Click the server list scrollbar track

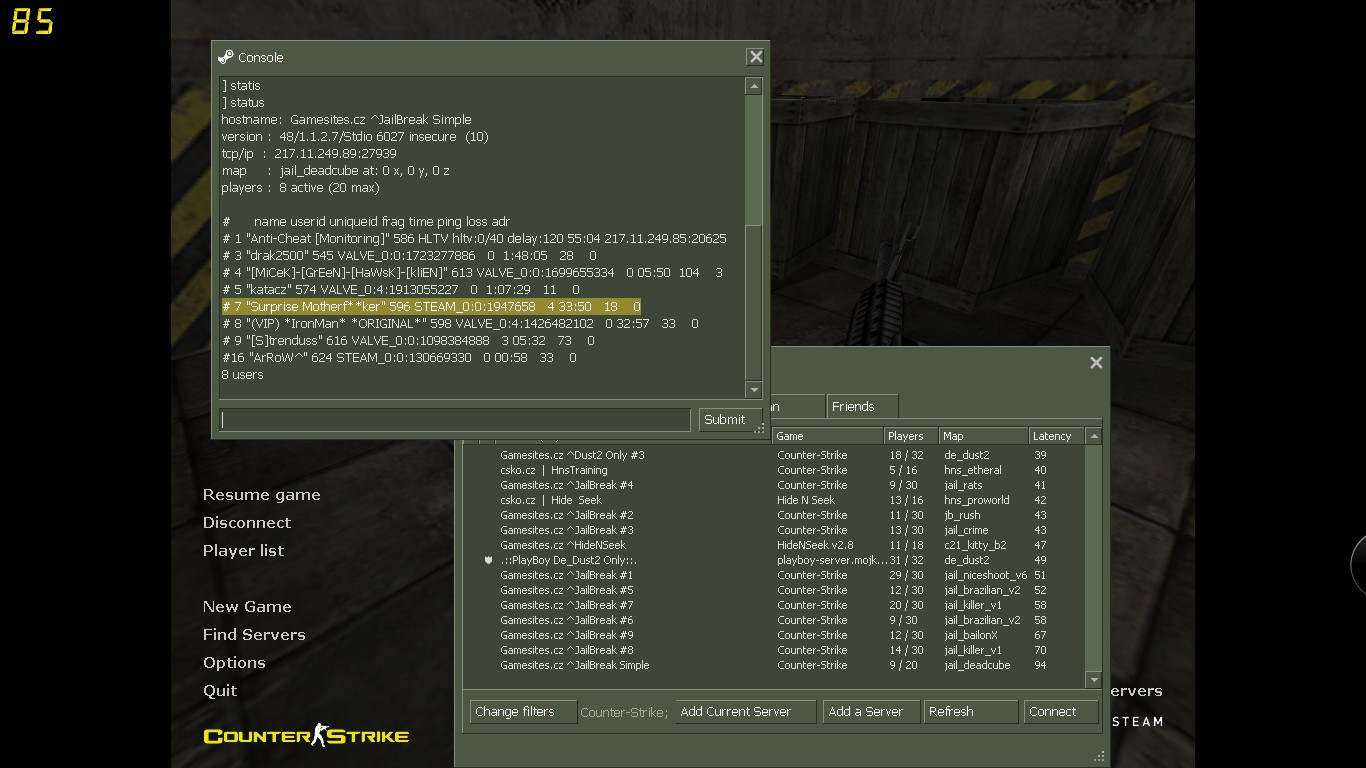point(1094,558)
